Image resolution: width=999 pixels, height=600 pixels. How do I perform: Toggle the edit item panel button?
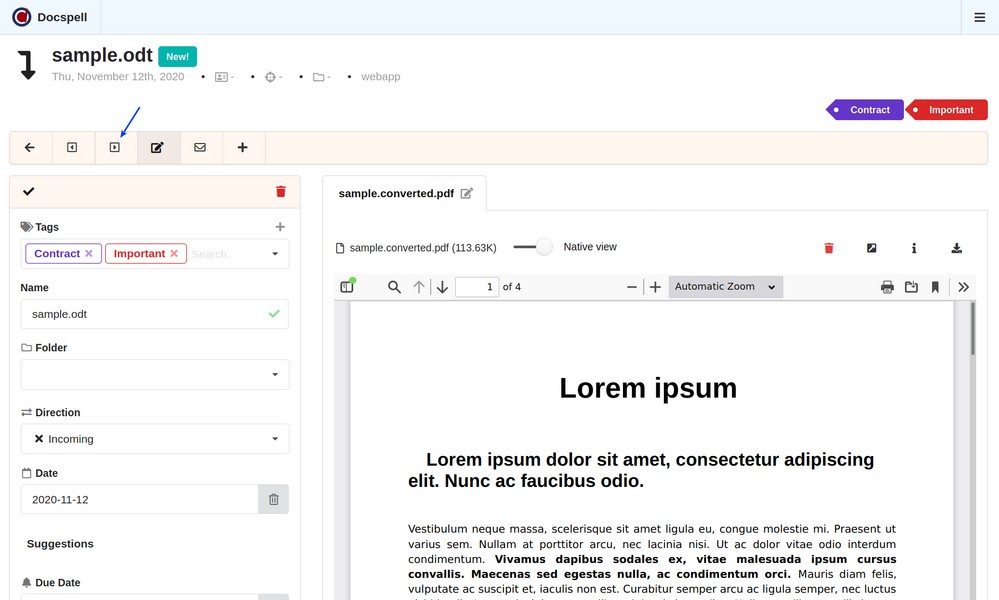(157, 148)
